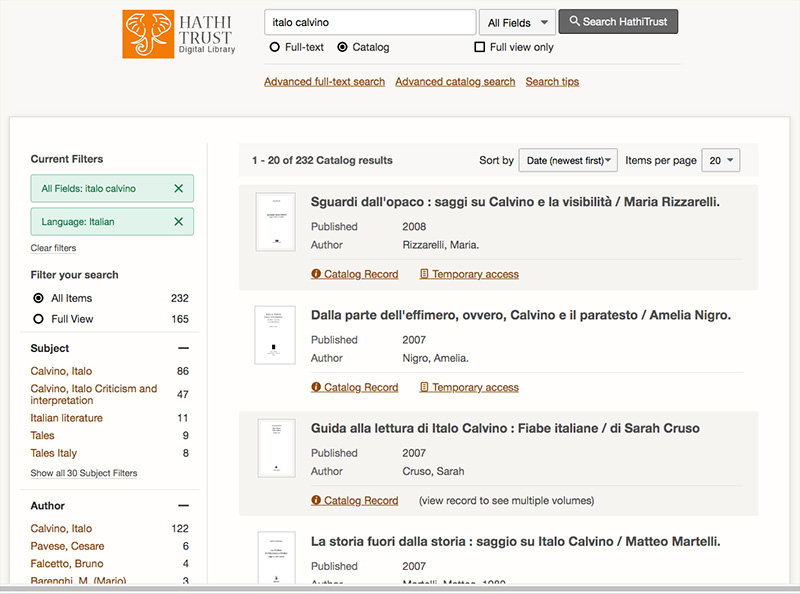Open Advanced full-text search link
Viewport: 800px width, 594px height.
click(324, 82)
